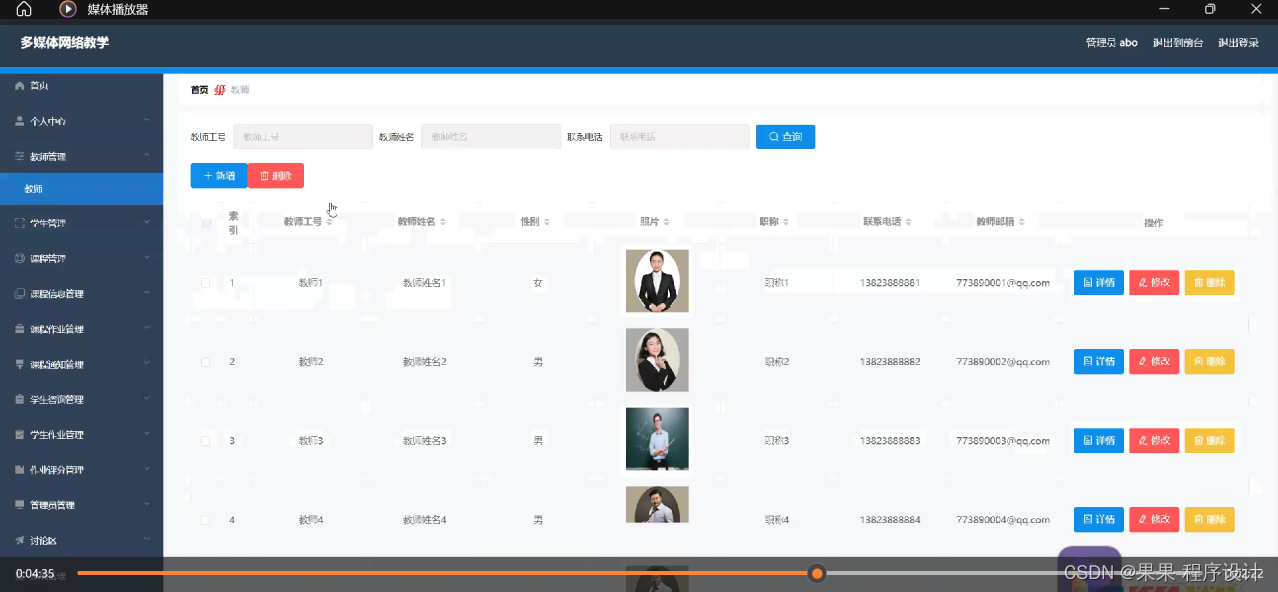This screenshot has height=592, width=1278.
Task: Click the icon beside 课程信息管理
Action: coord(20,294)
